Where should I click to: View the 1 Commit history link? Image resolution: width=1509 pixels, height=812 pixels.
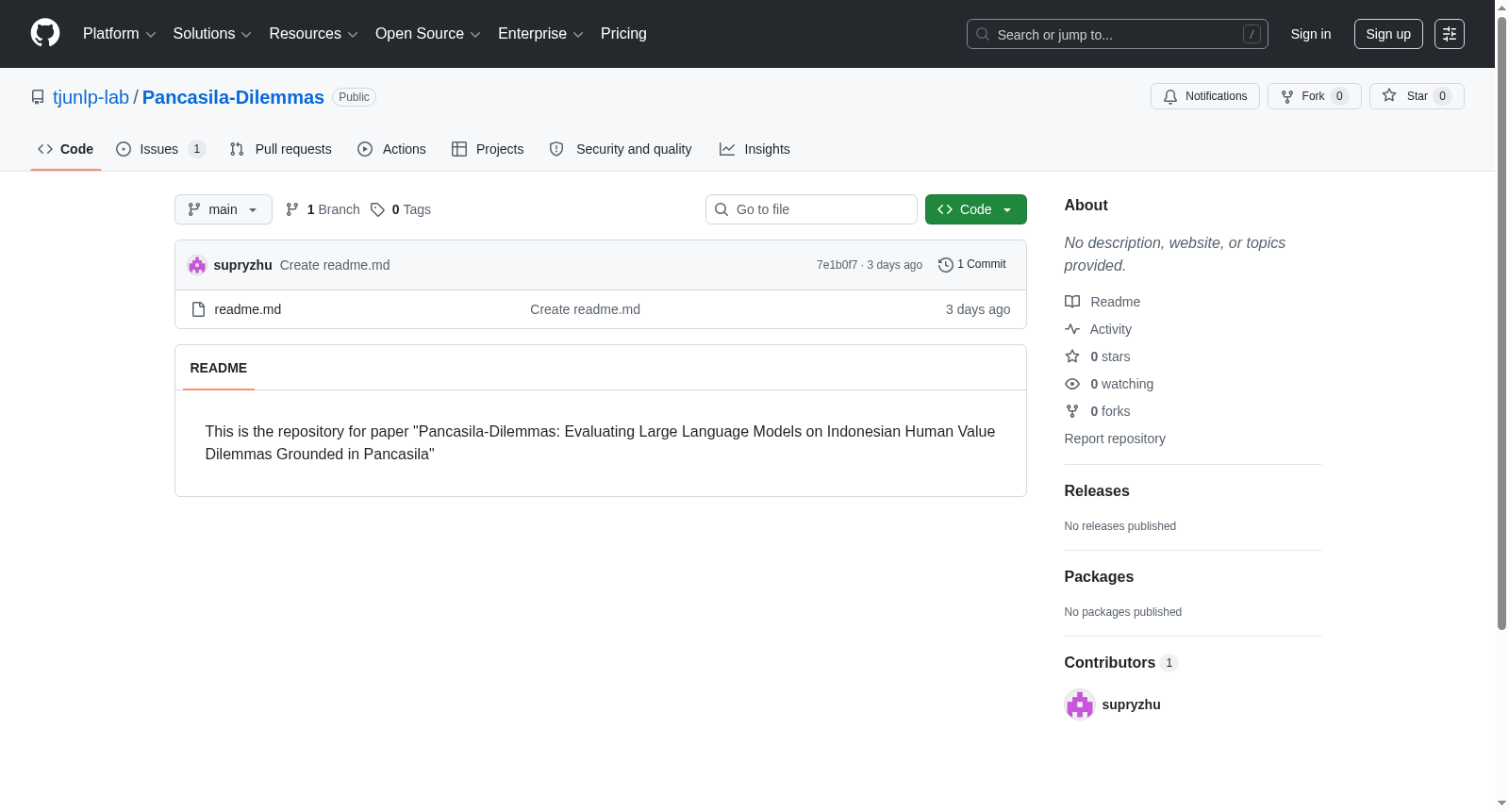972,265
